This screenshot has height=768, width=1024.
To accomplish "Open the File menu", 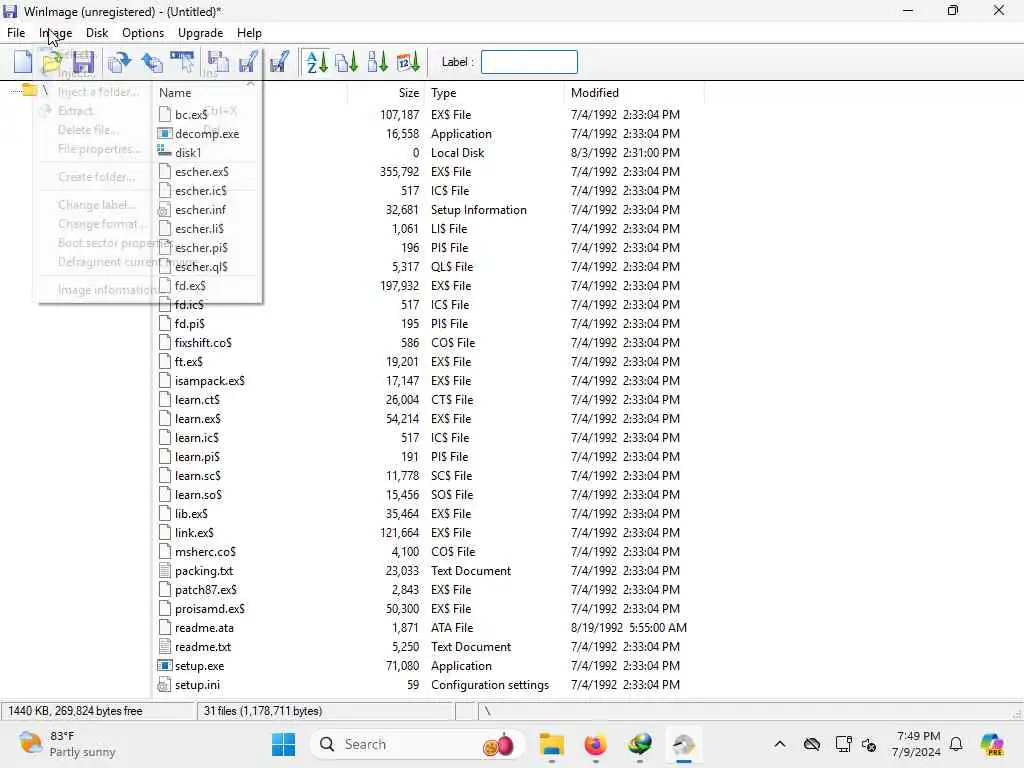I will tap(16, 33).
